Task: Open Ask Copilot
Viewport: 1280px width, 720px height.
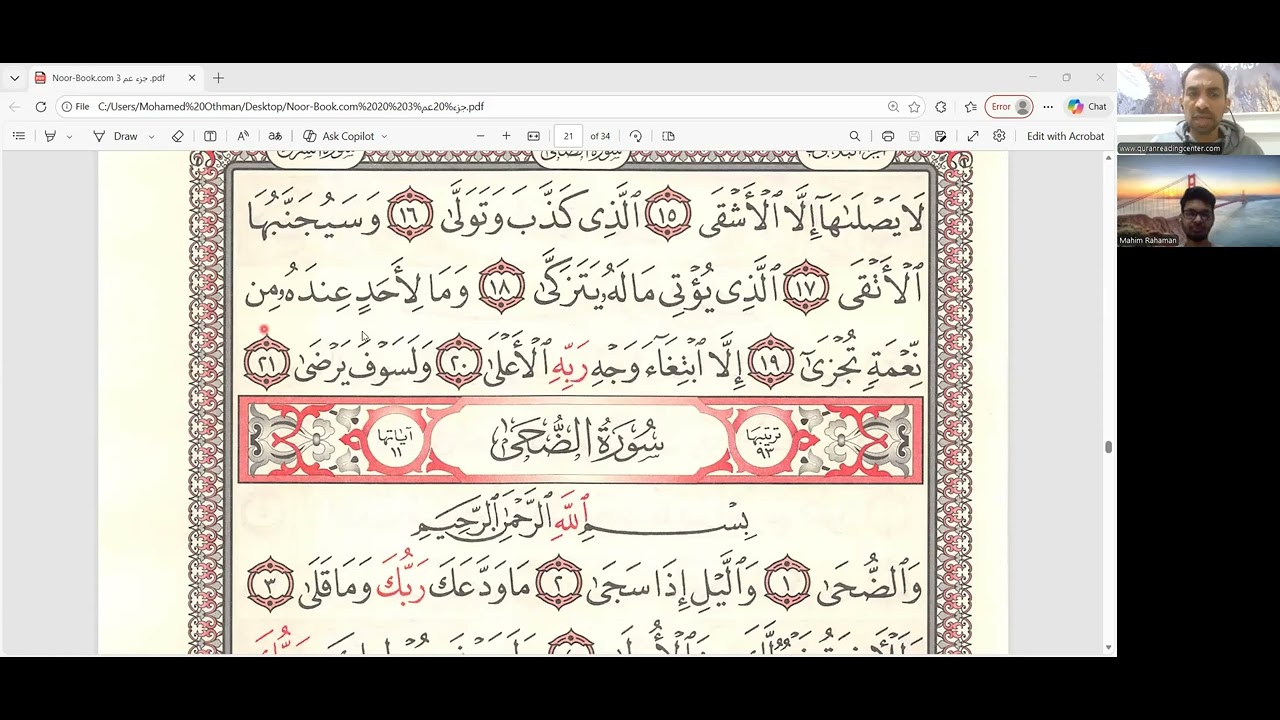Action: [x=339, y=136]
